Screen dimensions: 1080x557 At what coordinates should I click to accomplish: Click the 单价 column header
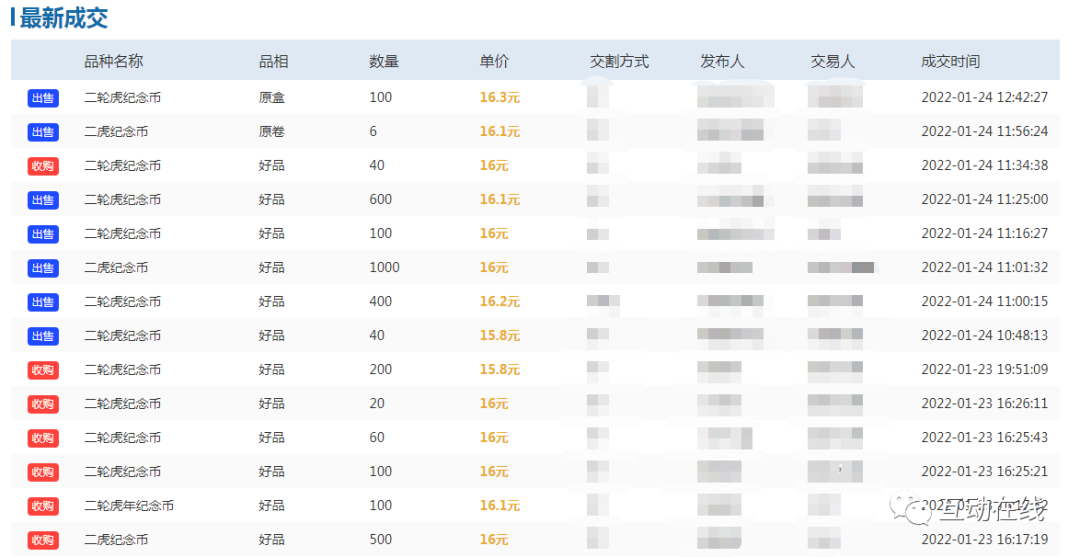494,61
